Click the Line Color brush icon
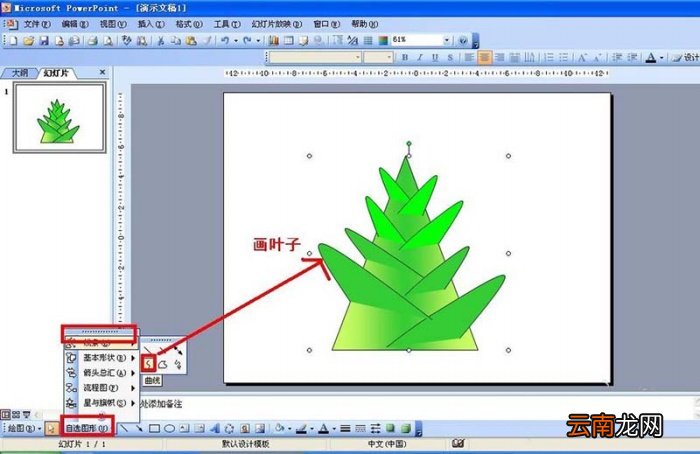Screen dimensions: 700x454 [x=301, y=429]
